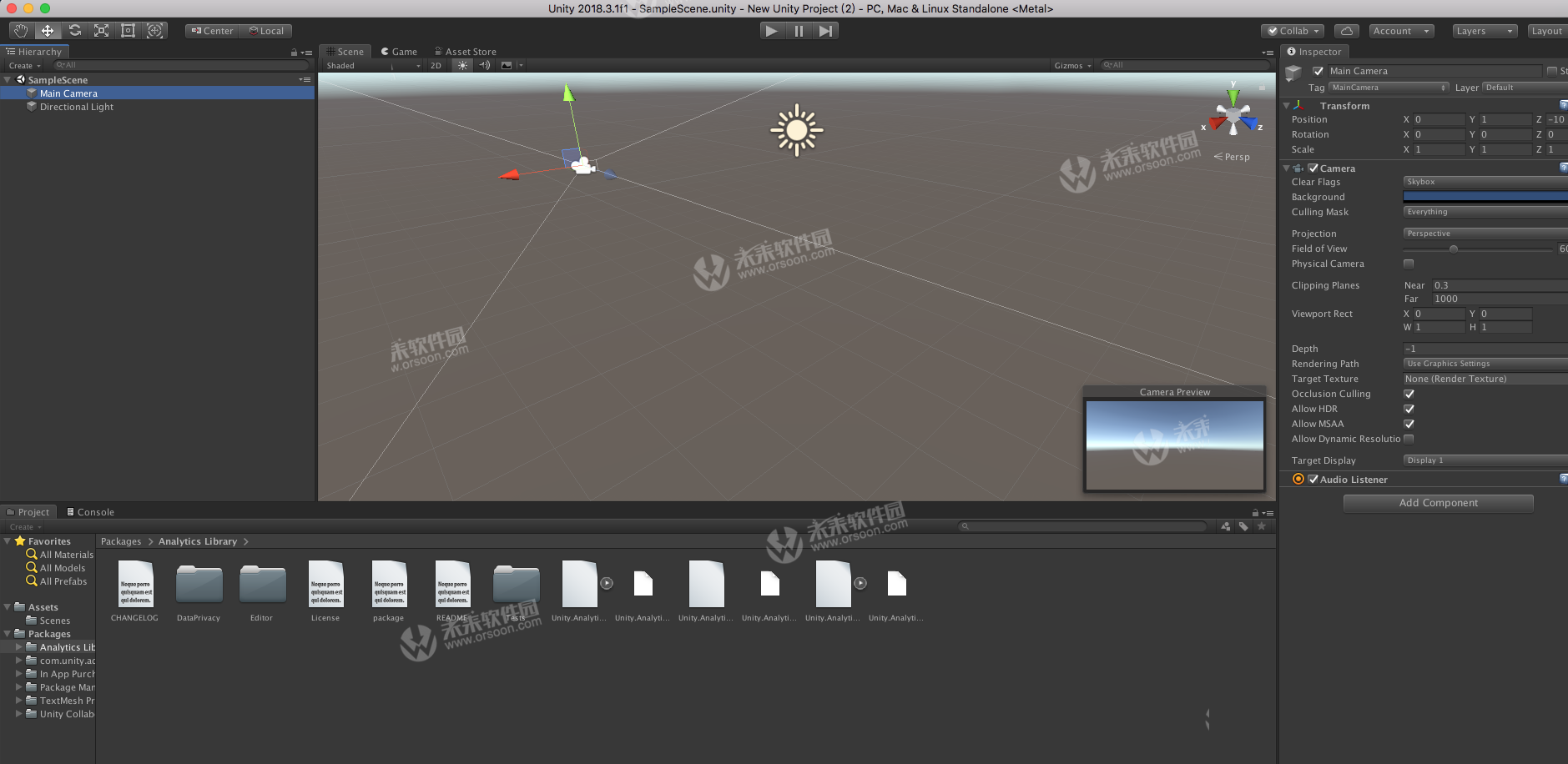This screenshot has height=764, width=1568.
Task: Toggle scene effects with the image icon
Action: [x=507, y=65]
